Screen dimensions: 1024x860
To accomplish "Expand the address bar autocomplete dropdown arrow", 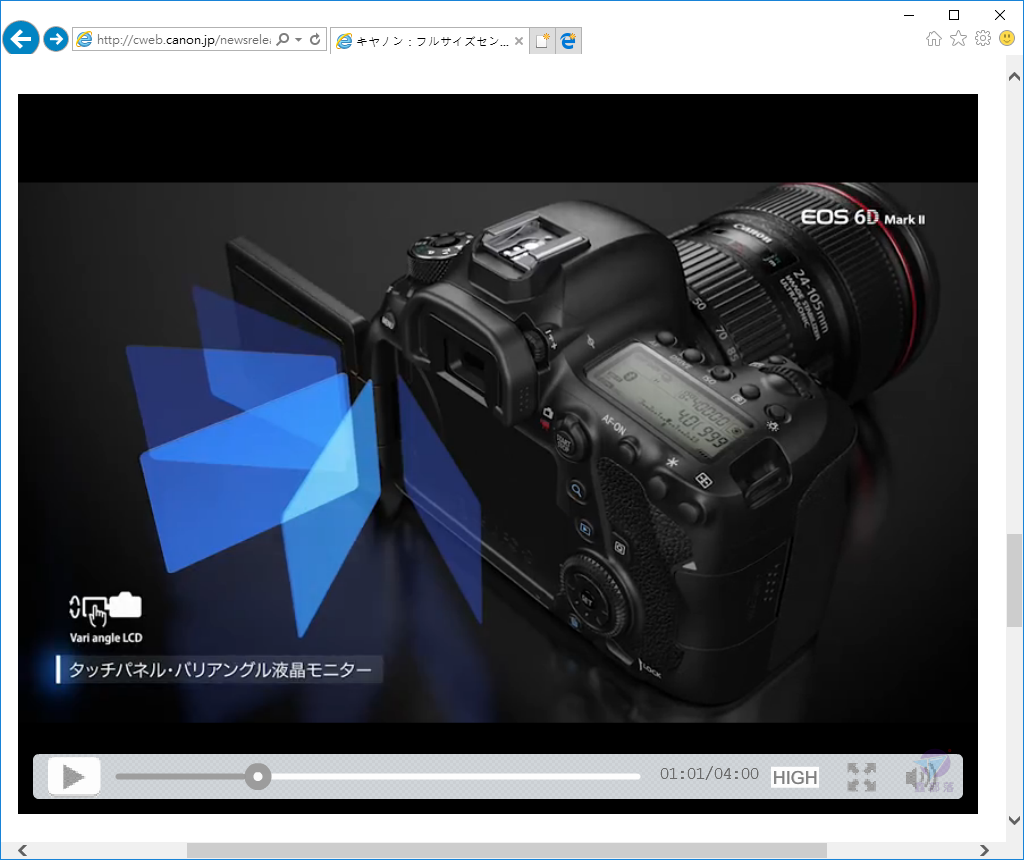I will pos(298,40).
